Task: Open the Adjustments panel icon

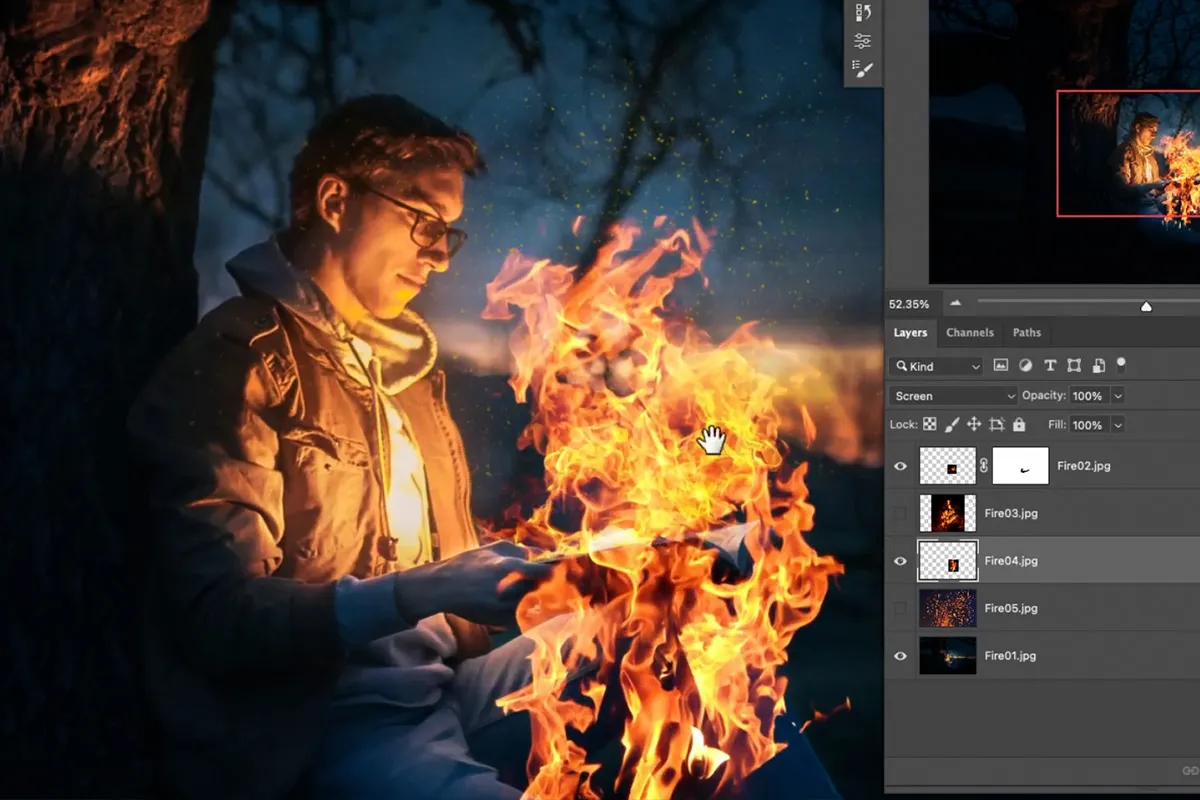Action: pos(862,40)
